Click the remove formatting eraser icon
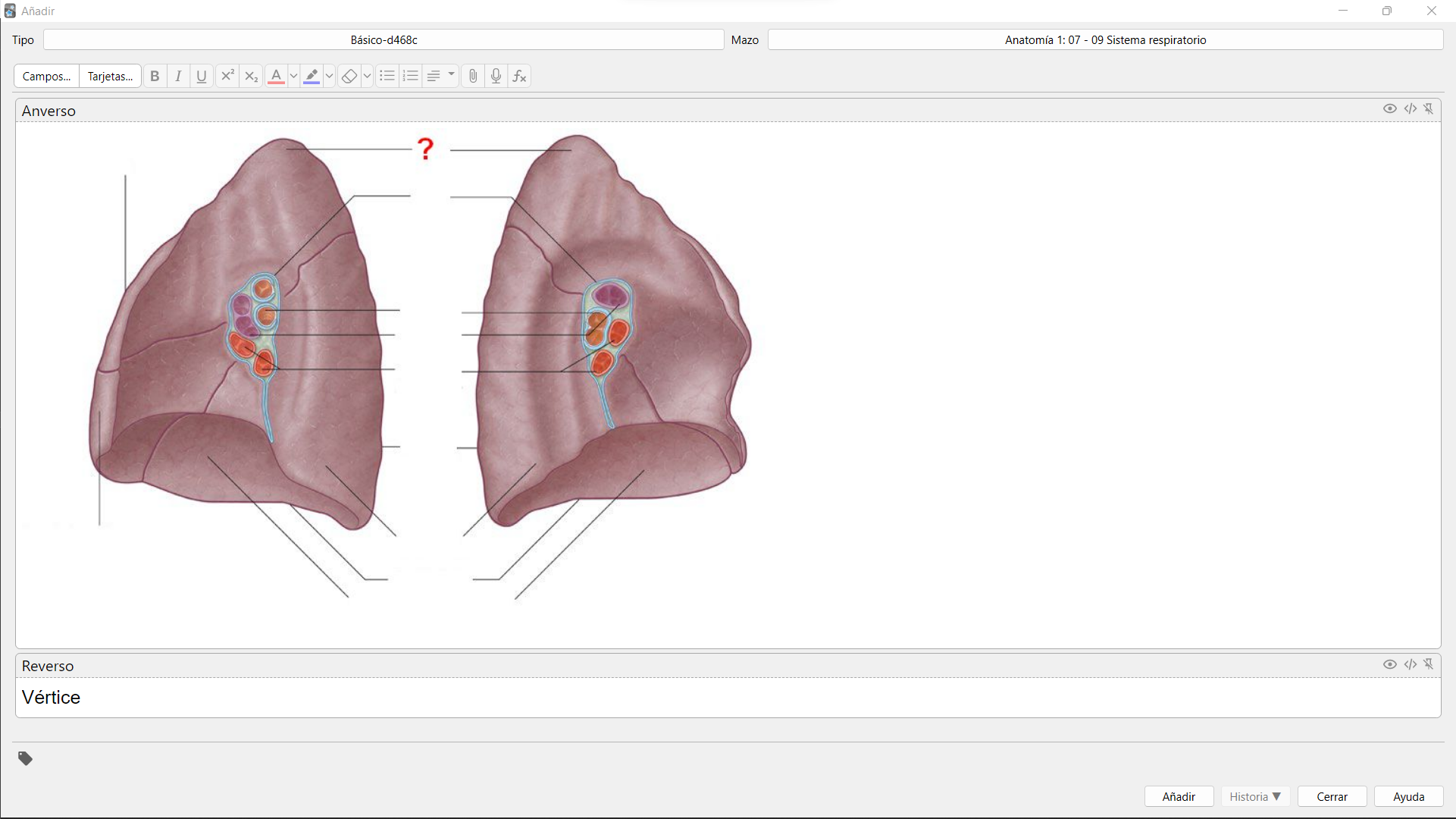The image size is (1456, 819). pyautogui.click(x=349, y=76)
